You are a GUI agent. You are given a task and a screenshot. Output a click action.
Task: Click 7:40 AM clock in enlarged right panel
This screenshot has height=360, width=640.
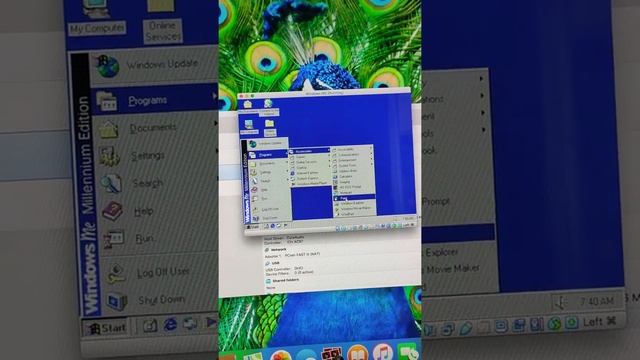click(597, 301)
